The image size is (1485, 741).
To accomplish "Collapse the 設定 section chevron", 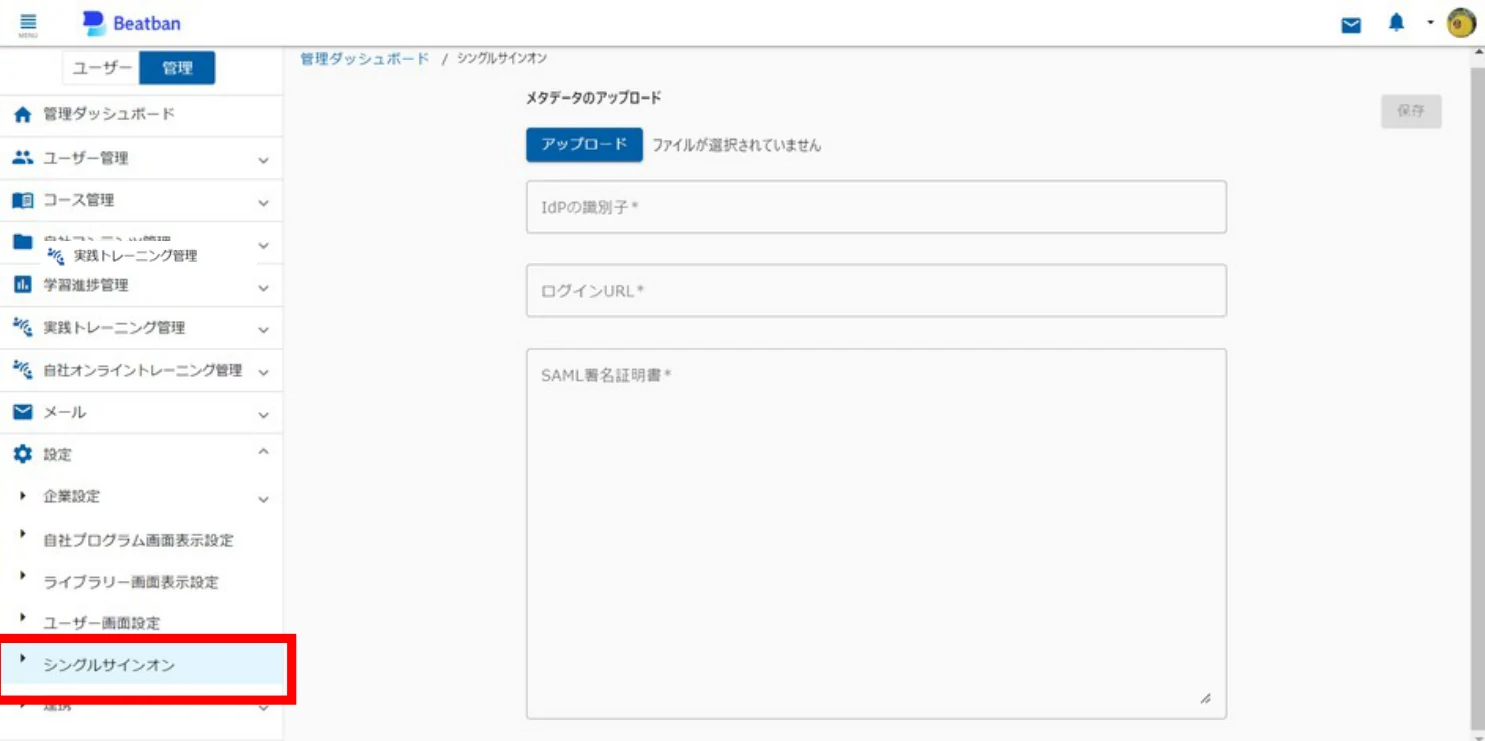I will [x=263, y=452].
